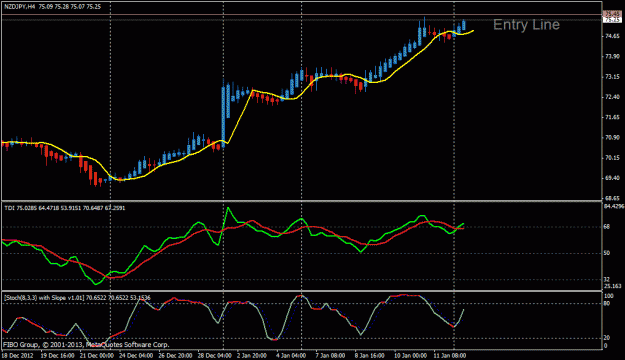Click the 8 Jan 16:00 time label
The height and width of the screenshot is (360, 625).
(x=369, y=355)
